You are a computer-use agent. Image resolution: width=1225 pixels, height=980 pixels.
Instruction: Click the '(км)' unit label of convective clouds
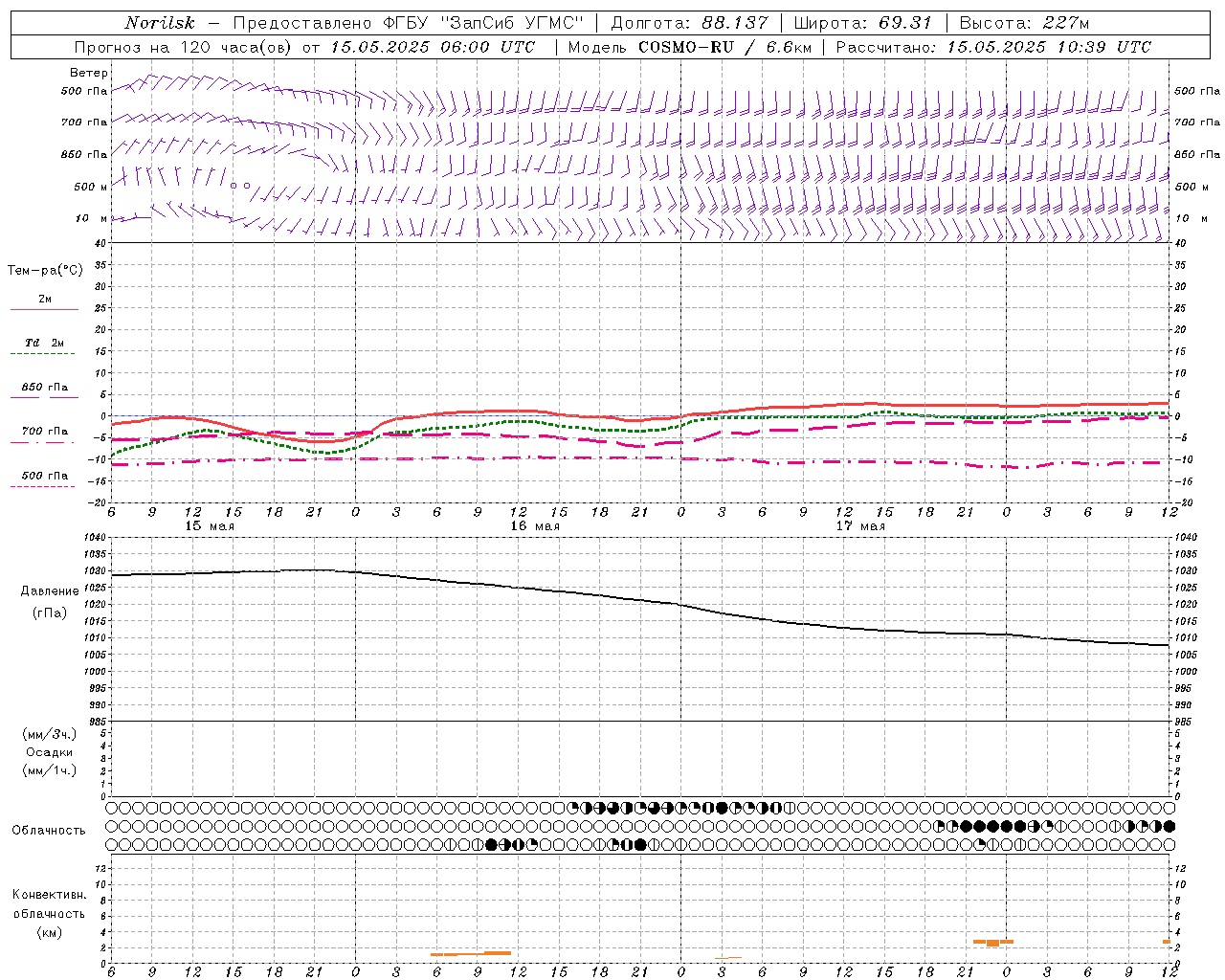click(50, 932)
